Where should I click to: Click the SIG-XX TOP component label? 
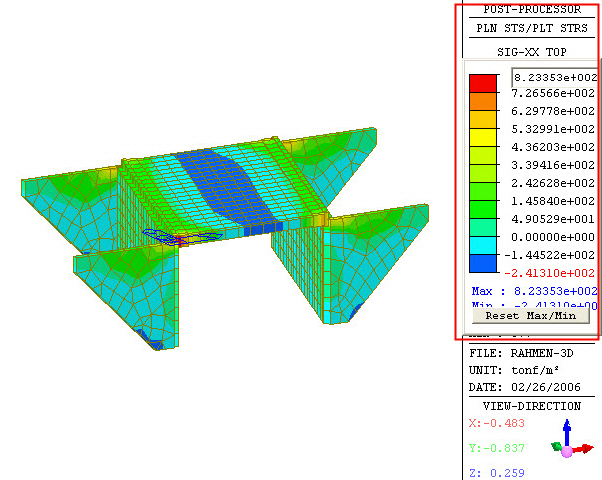click(x=532, y=52)
